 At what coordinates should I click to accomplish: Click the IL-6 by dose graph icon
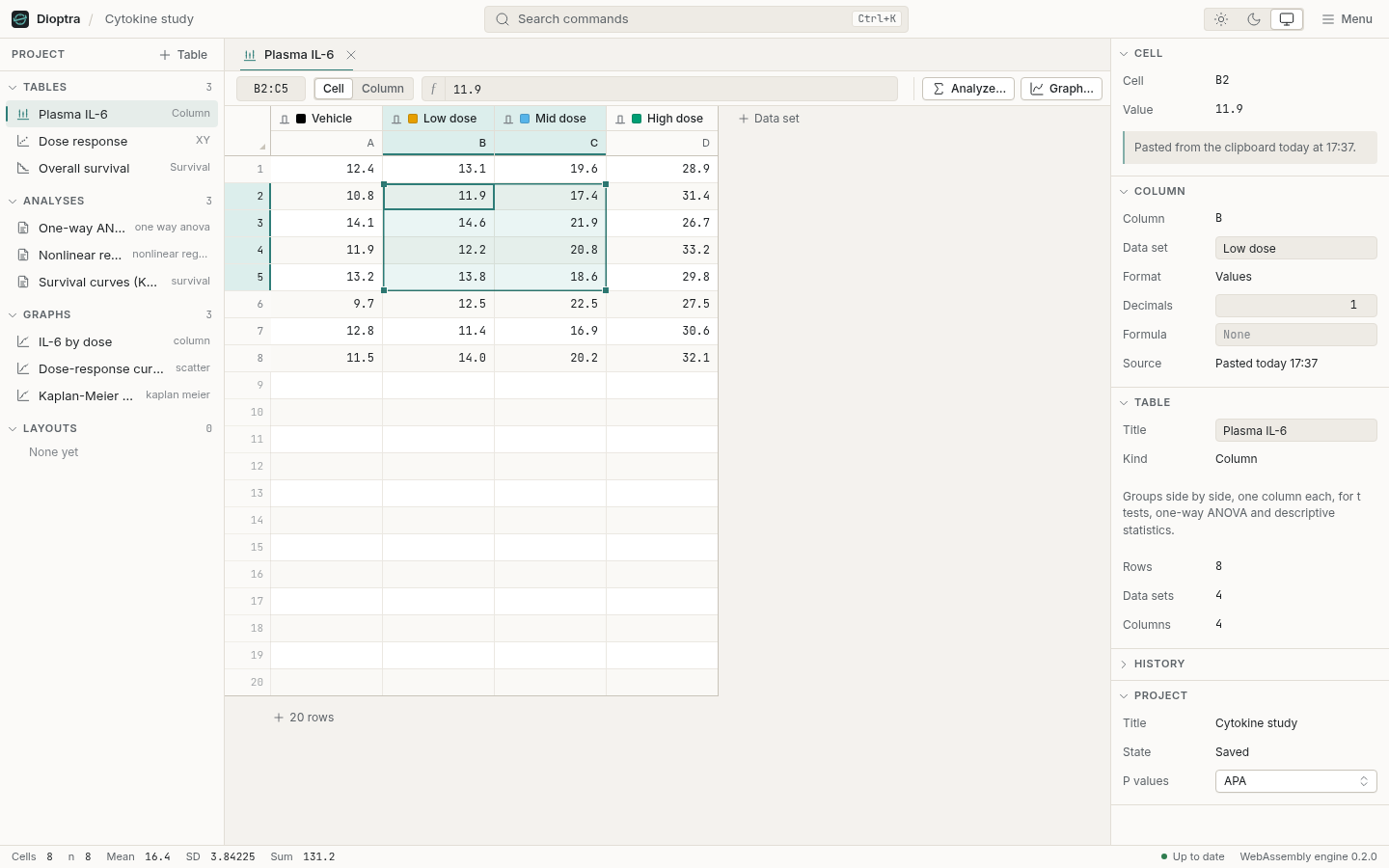(23, 341)
